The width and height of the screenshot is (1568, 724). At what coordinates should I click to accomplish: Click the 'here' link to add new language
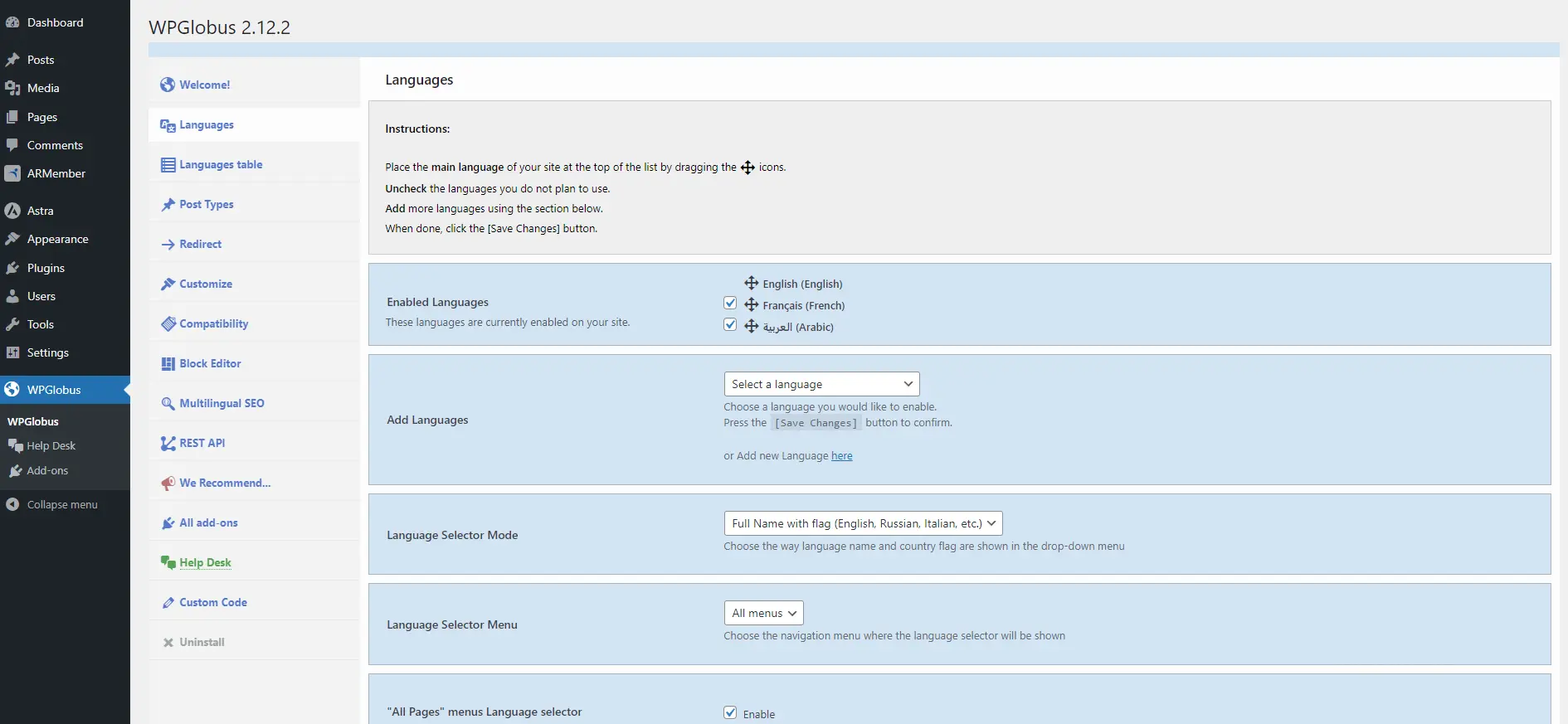point(841,456)
